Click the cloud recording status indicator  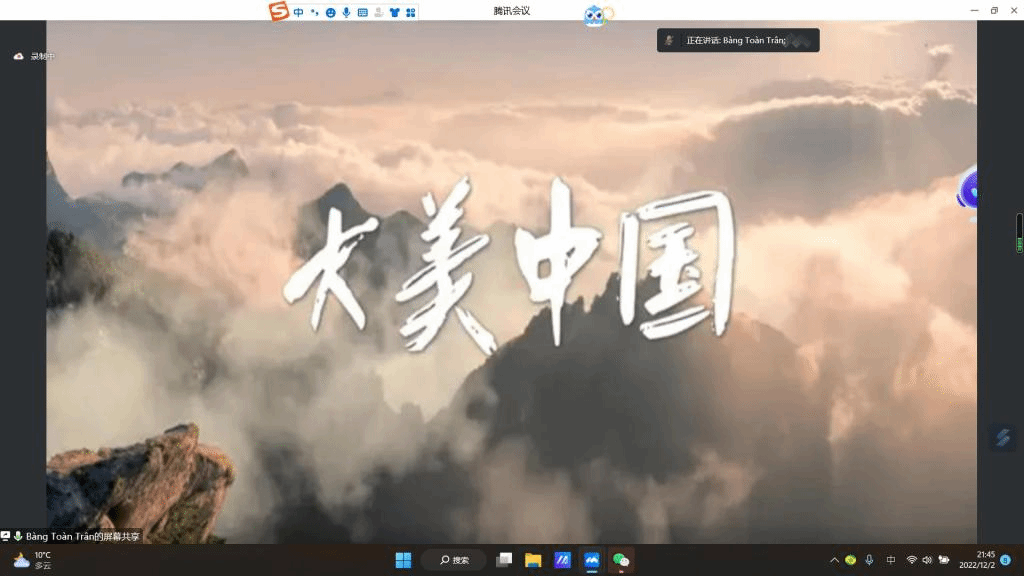point(34,56)
